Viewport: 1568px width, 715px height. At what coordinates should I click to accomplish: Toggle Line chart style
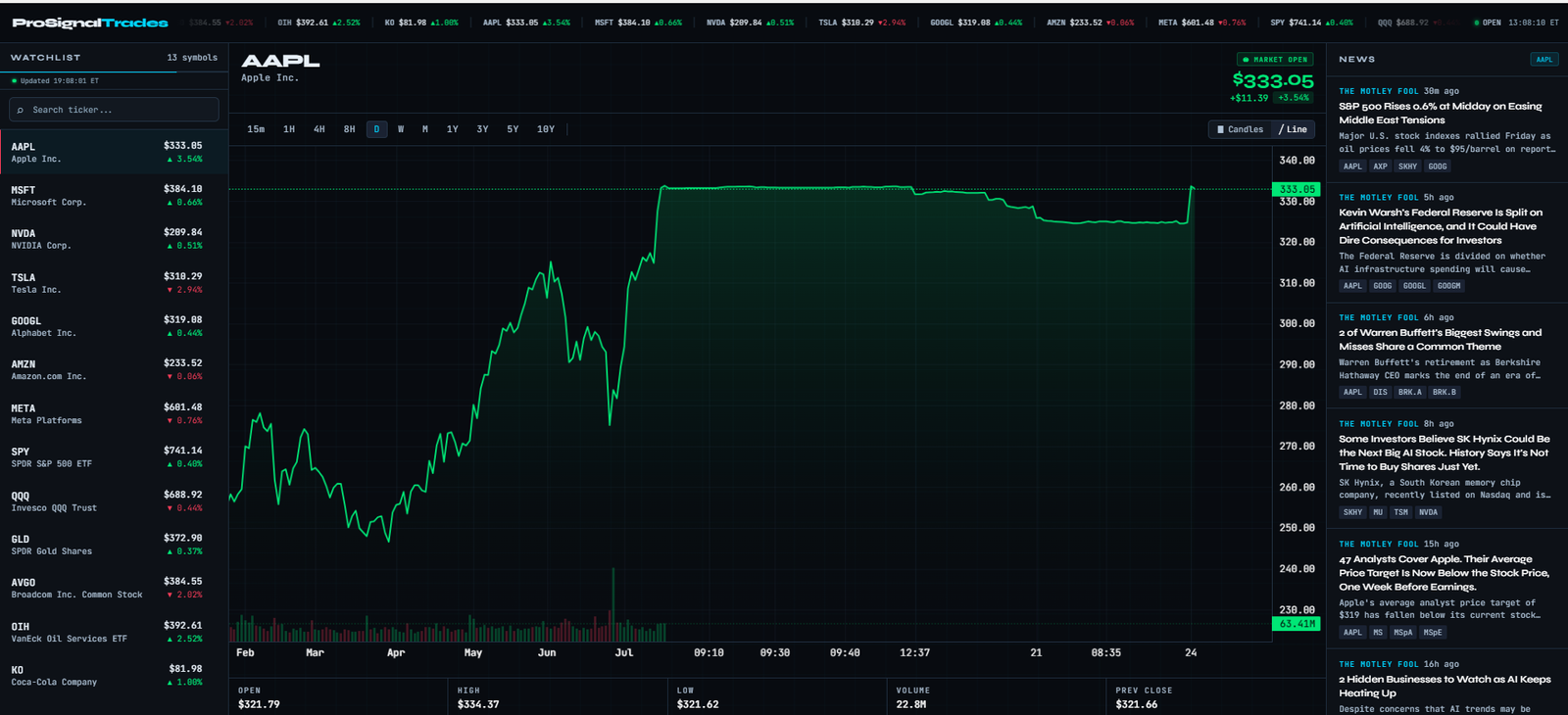pos(1293,129)
